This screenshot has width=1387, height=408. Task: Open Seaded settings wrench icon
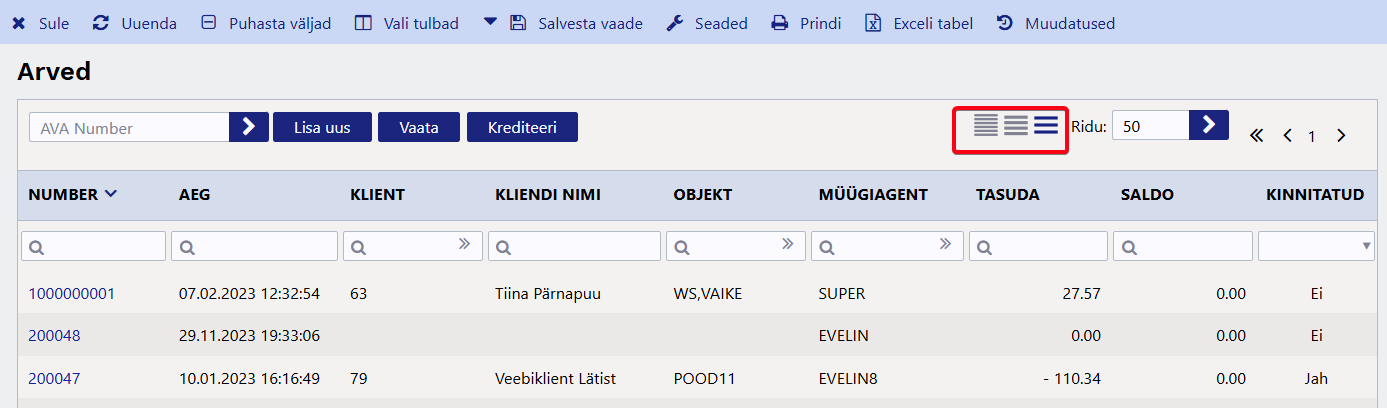pos(675,23)
